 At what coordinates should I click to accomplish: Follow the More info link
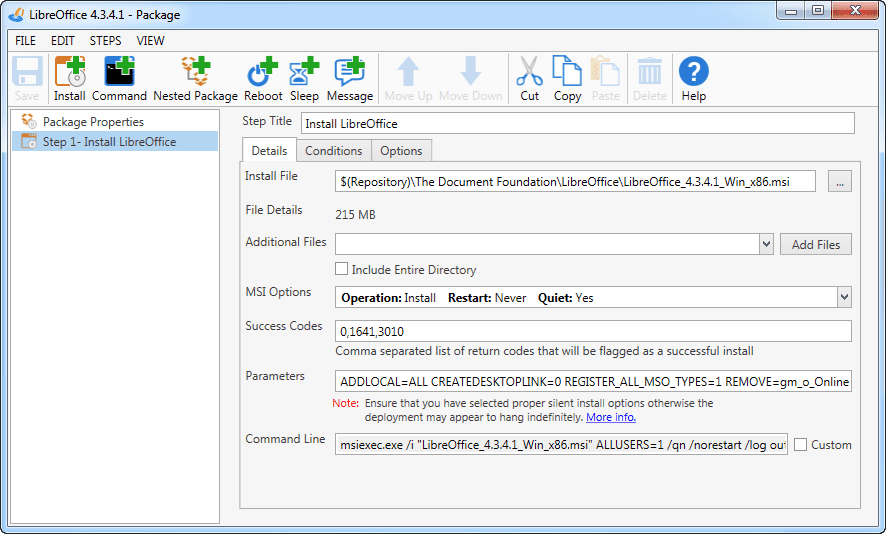tap(611, 417)
